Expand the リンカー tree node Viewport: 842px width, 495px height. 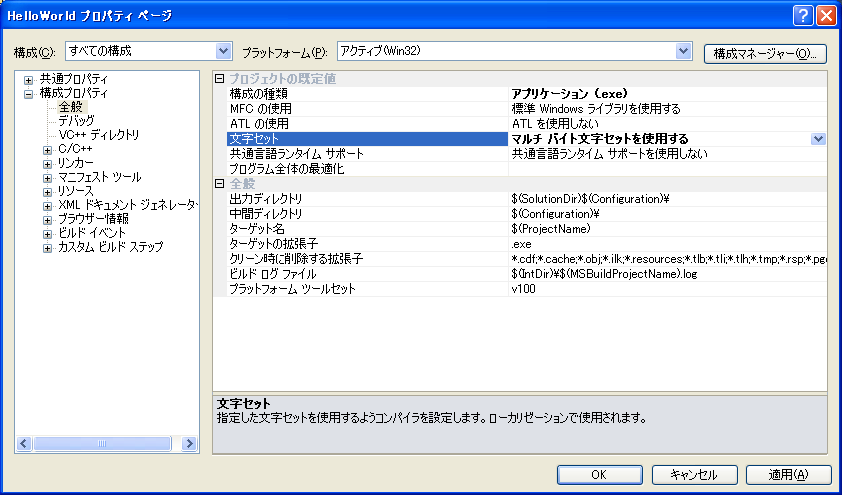coord(48,163)
